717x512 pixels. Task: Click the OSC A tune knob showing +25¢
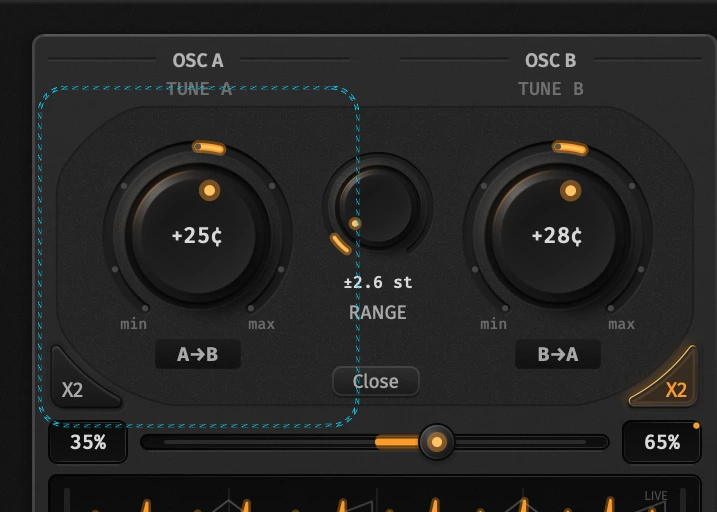198,235
